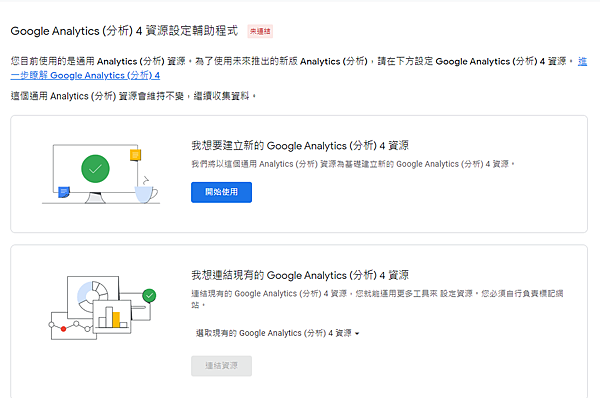This screenshot has width=600, height=398.
Task: Click the description text under 我想要建立新的 heading
Action: pyautogui.click(x=353, y=164)
